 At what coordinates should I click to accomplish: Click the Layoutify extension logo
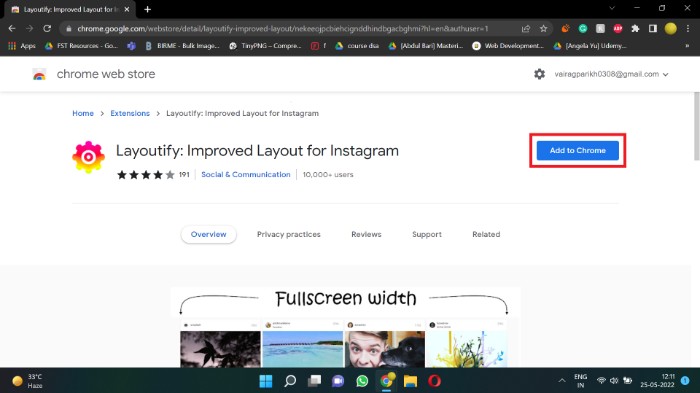click(x=88, y=157)
